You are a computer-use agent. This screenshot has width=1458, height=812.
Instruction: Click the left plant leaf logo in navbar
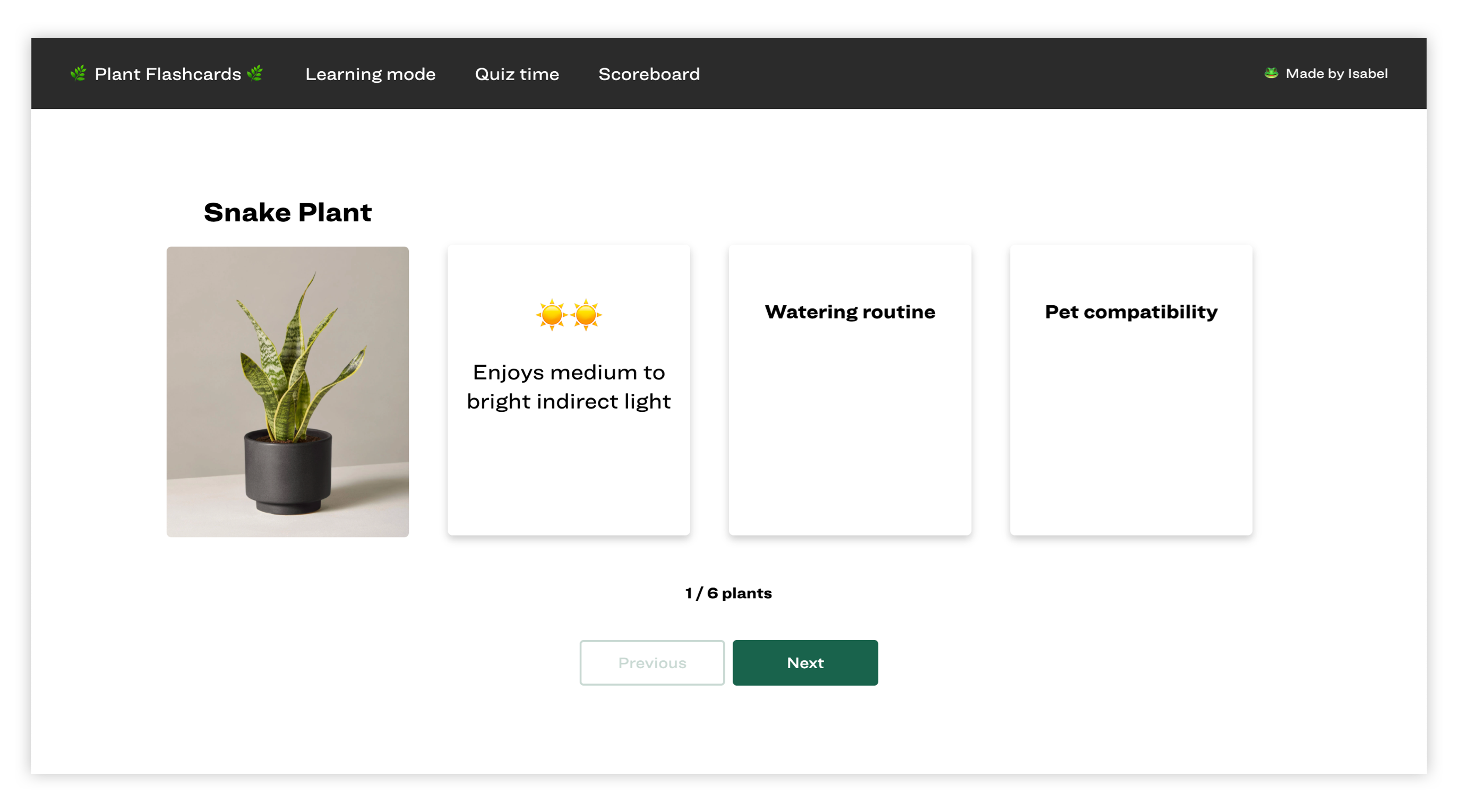78,73
